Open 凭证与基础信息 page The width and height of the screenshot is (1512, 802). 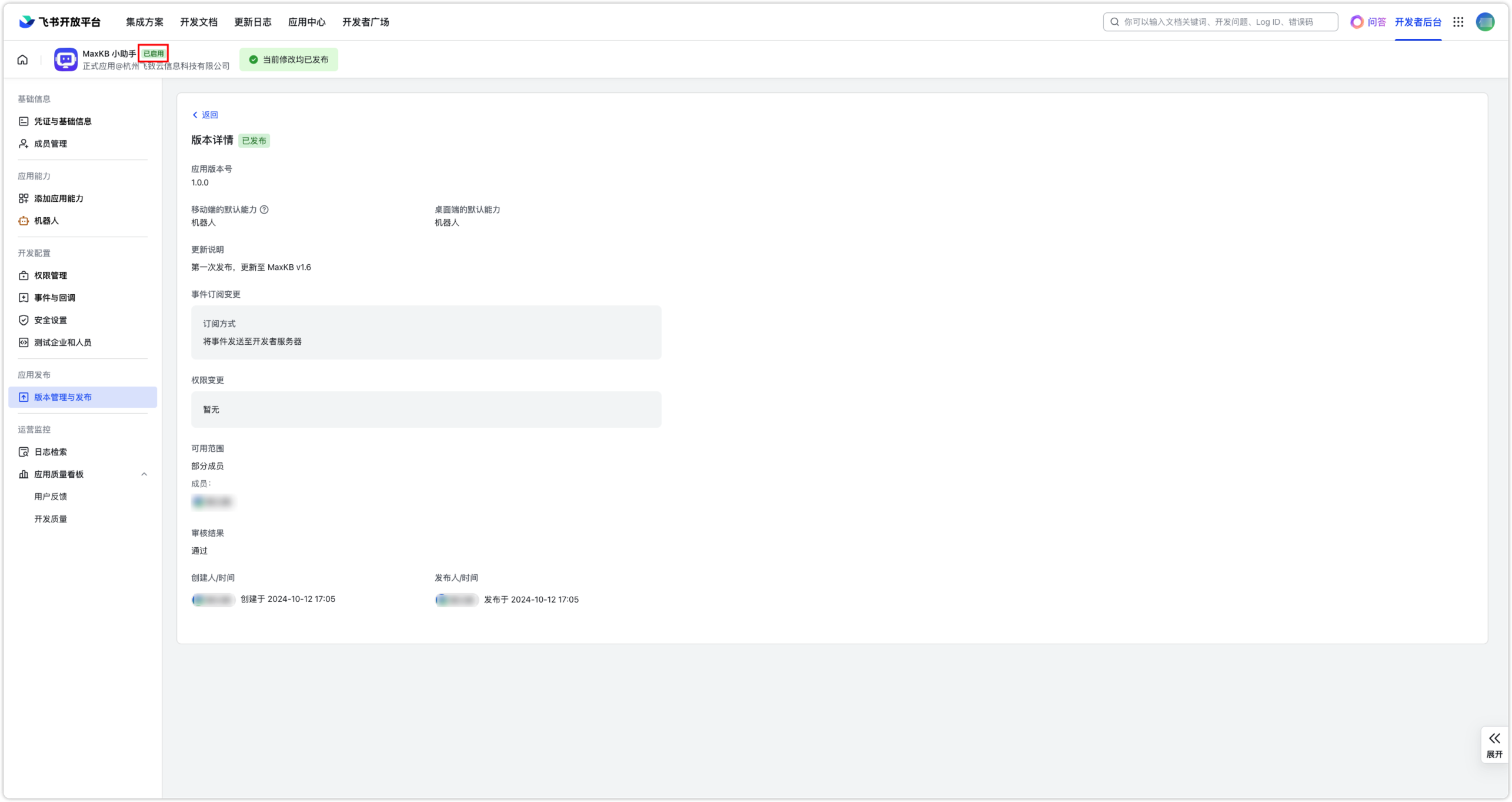[62, 121]
